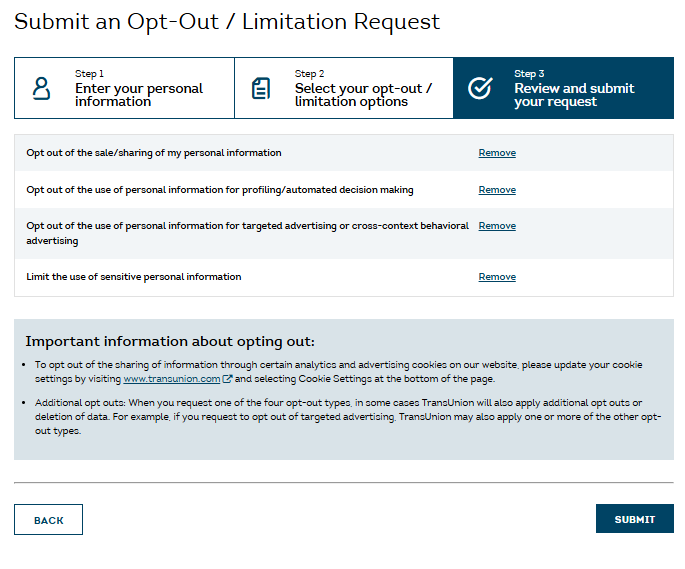
Task: Click the checkmark circle icon in Step 3
Action: point(480,88)
